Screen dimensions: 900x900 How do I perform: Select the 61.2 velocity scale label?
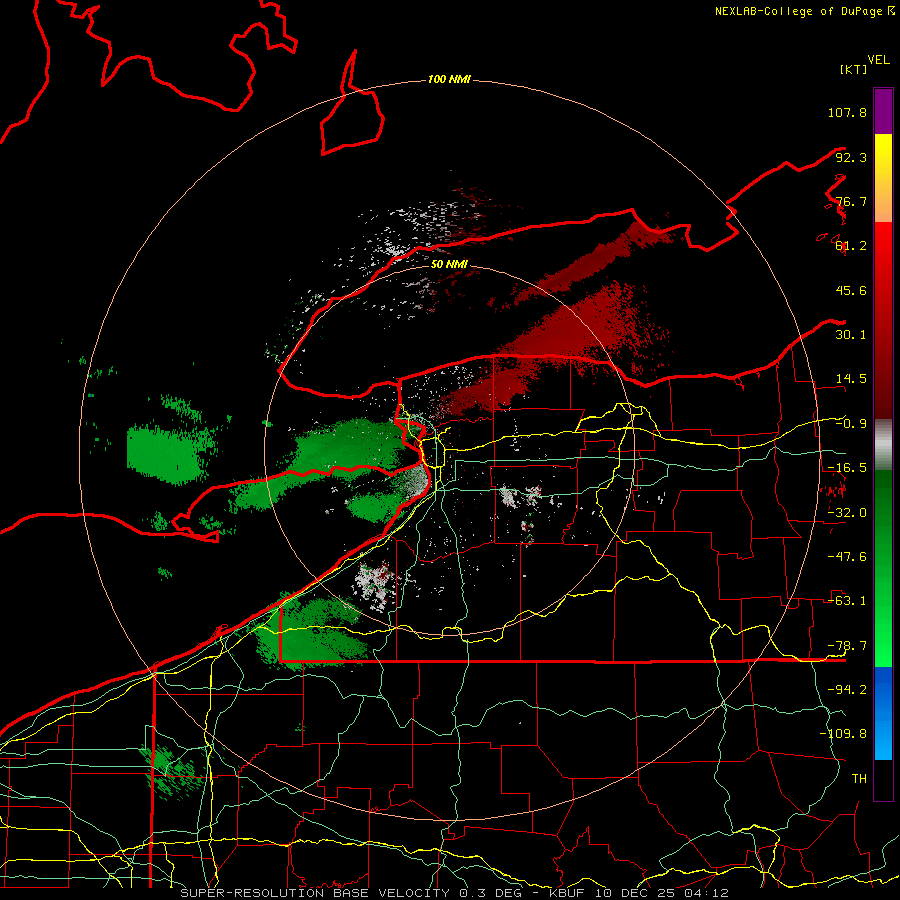click(851, 246)
